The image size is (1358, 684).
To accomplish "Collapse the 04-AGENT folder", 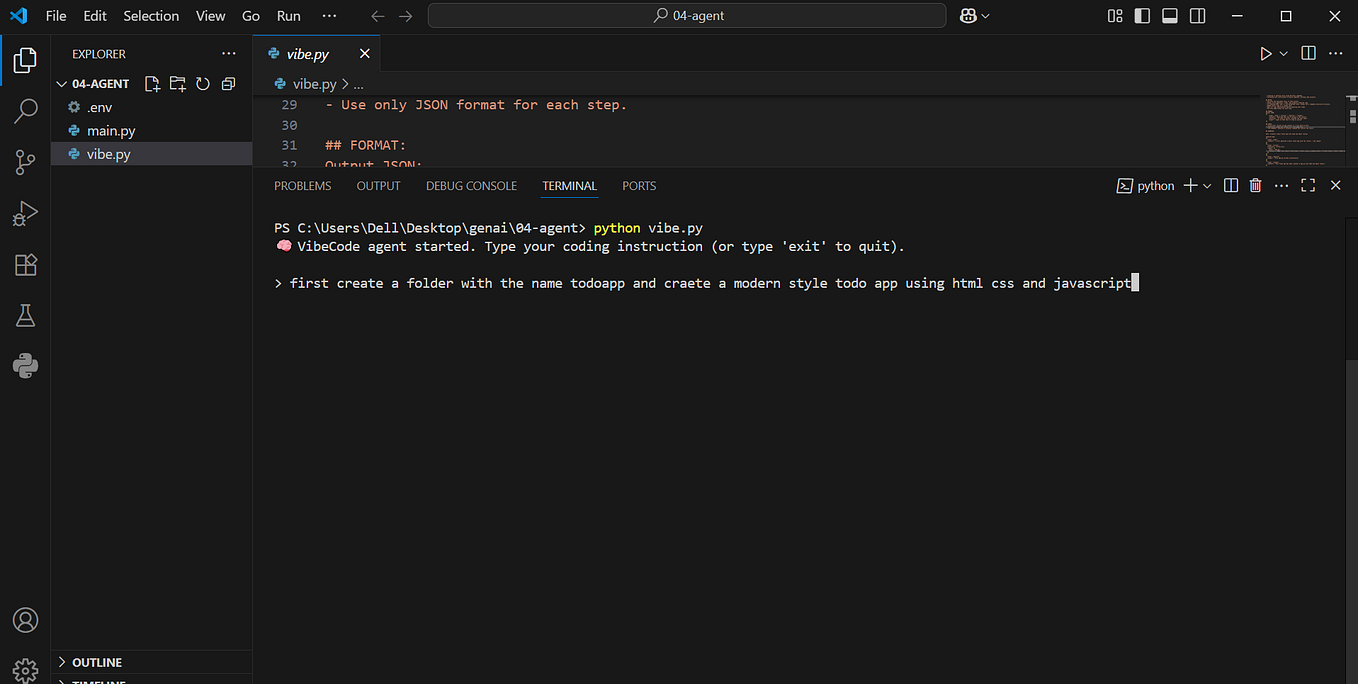I will [62, 83].
